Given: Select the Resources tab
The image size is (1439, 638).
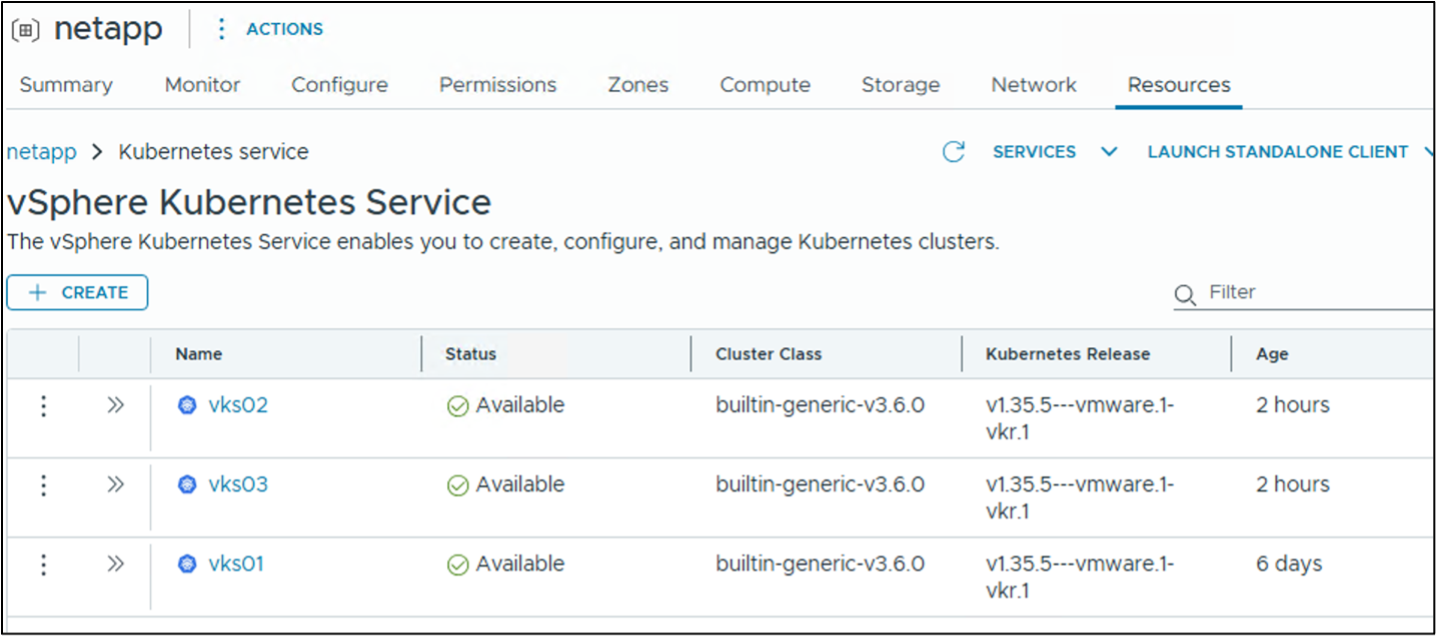Looking at the screenshot, I should (1179, 85).
